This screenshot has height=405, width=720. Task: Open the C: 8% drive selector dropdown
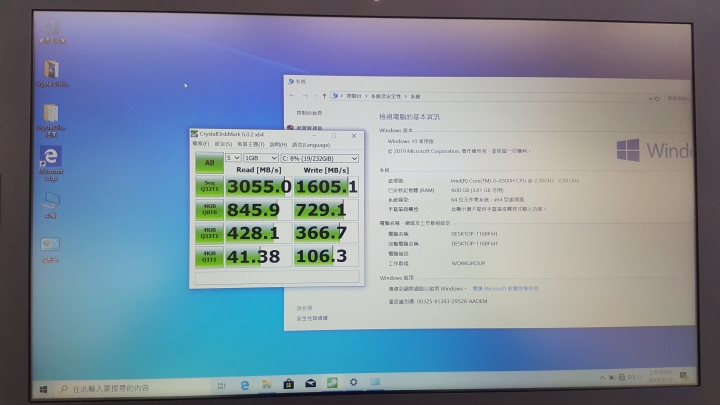[x=320, y=158]
